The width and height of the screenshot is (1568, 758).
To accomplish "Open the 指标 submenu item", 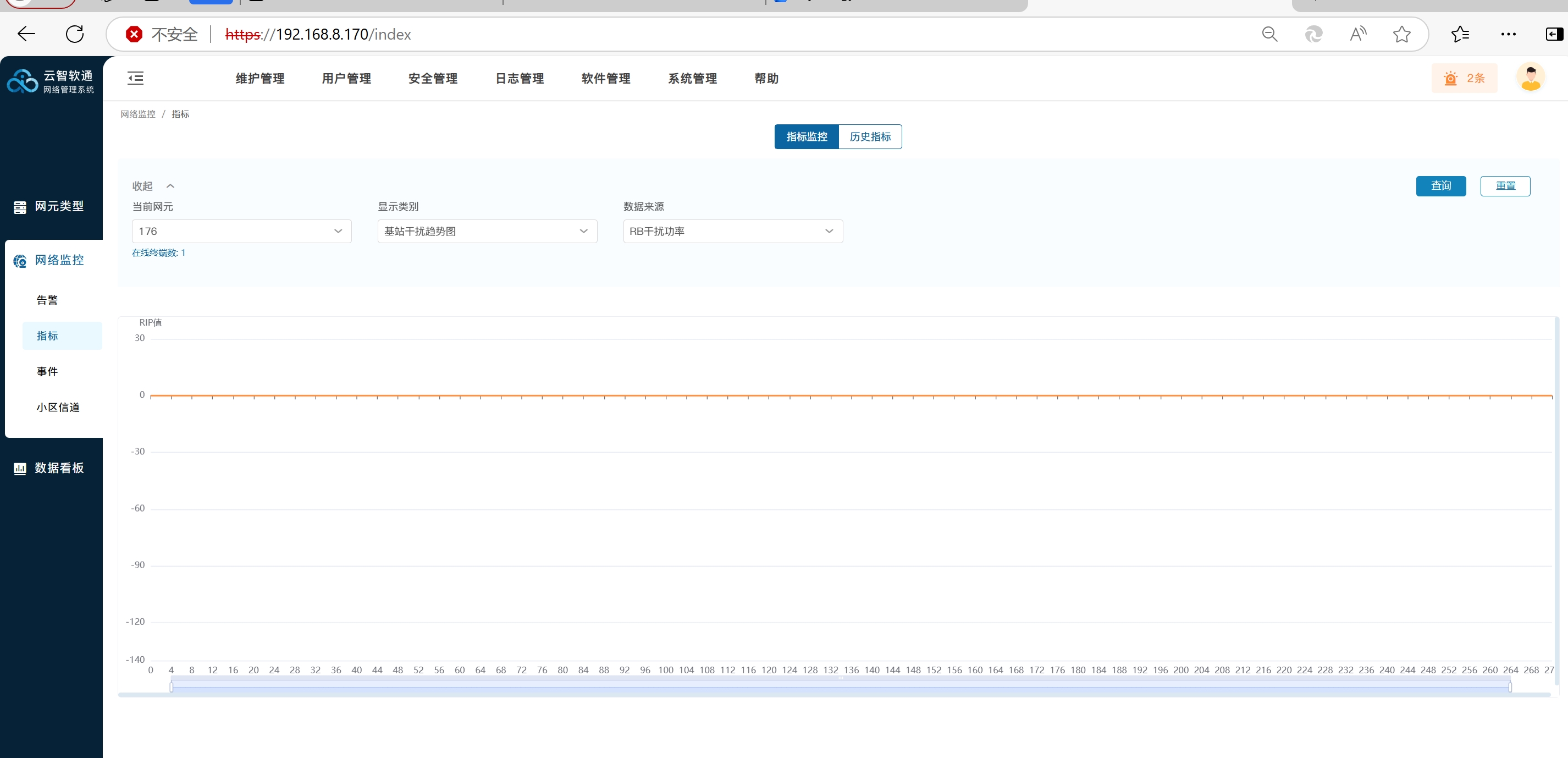I will [62, 336].
